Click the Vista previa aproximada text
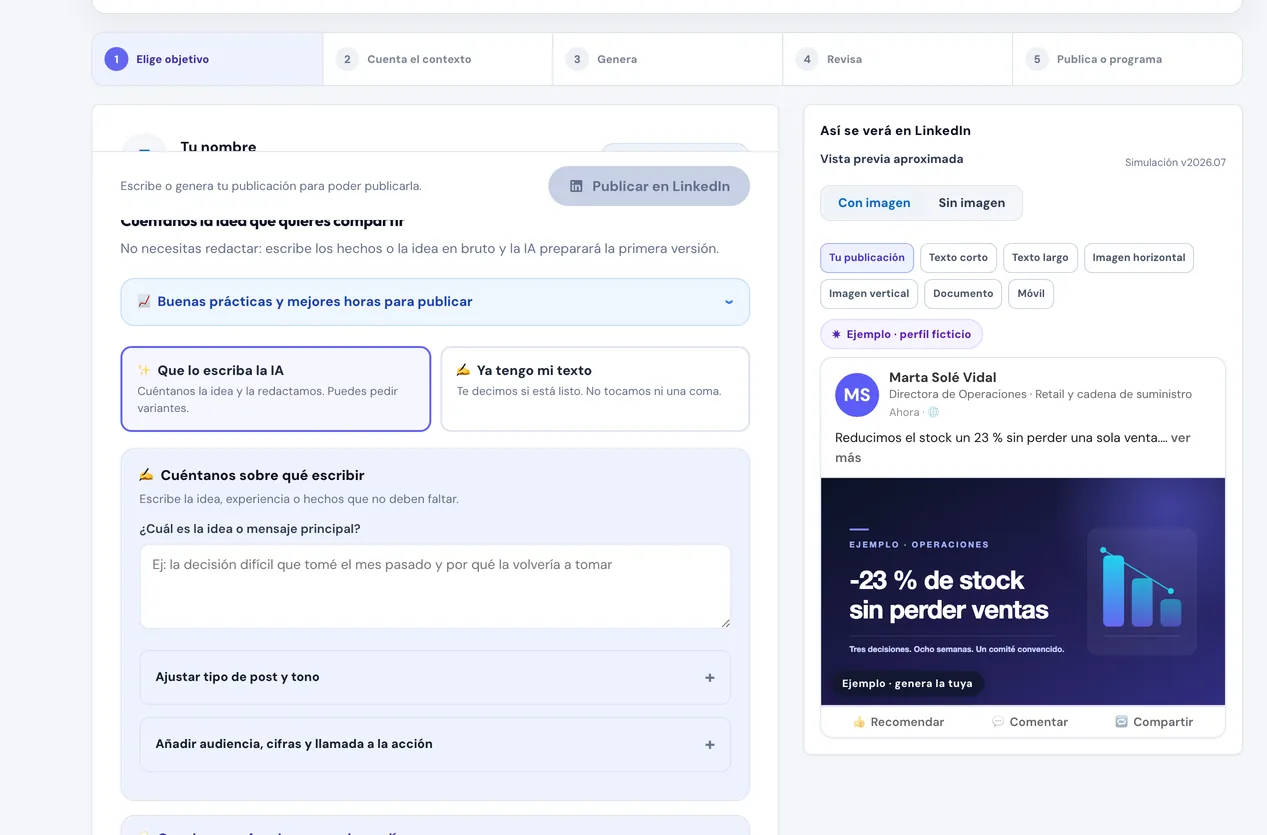This screenshot has height=835, width=1267. point(892,159)
